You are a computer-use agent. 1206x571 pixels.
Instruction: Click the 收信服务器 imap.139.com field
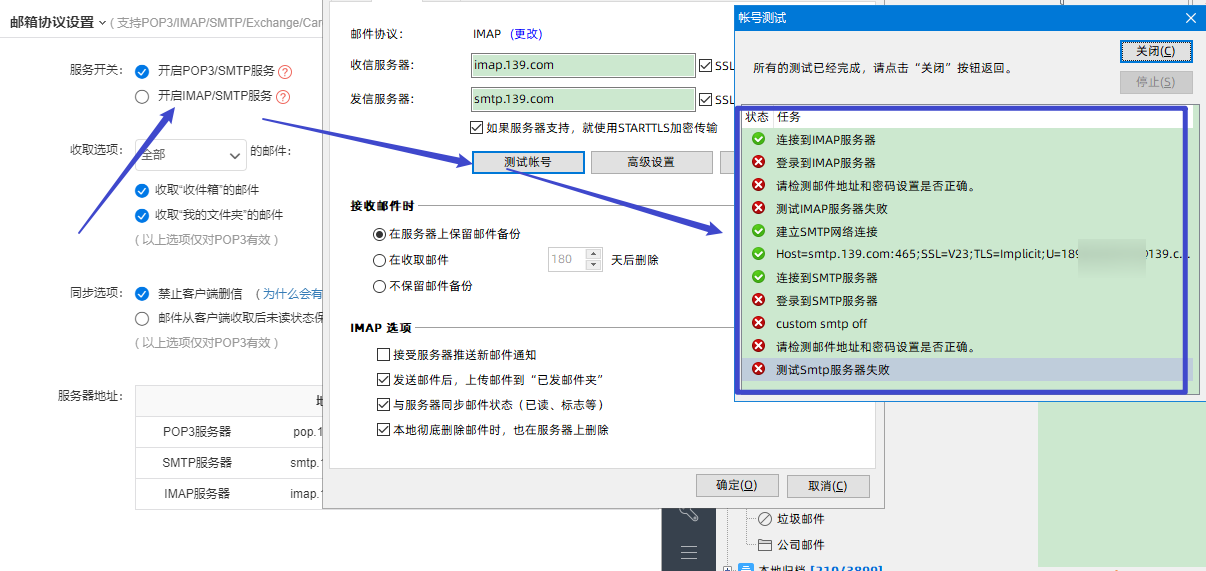[x=583, y=65]
